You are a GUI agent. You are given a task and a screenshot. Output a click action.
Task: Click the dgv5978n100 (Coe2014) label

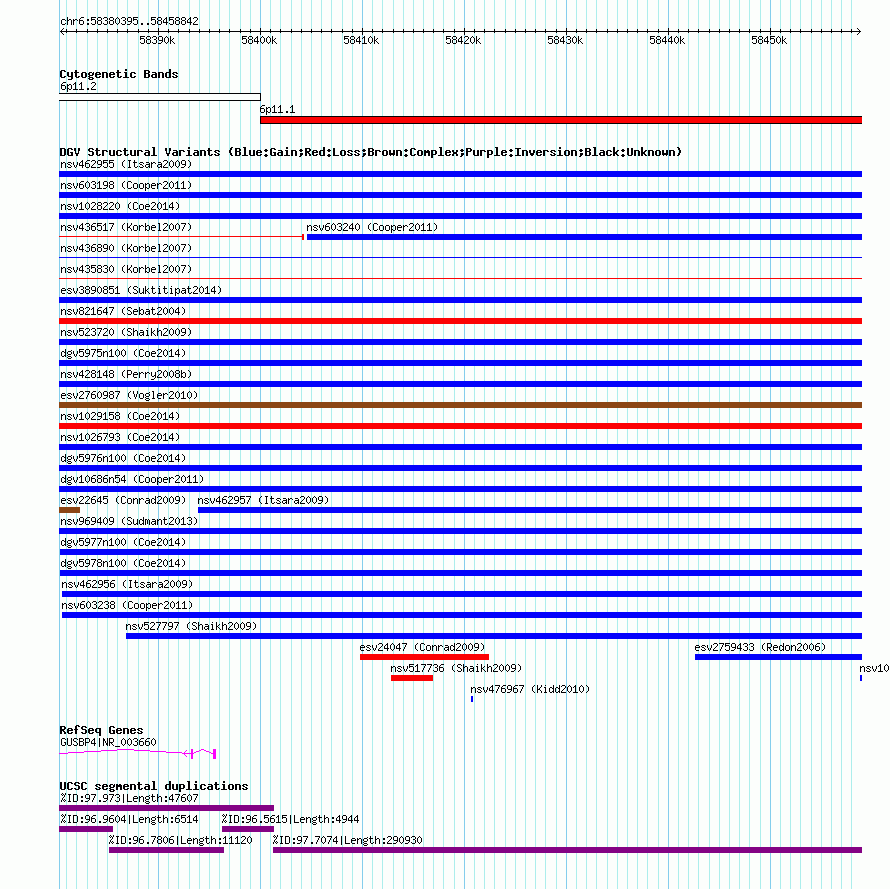[123, 564]
